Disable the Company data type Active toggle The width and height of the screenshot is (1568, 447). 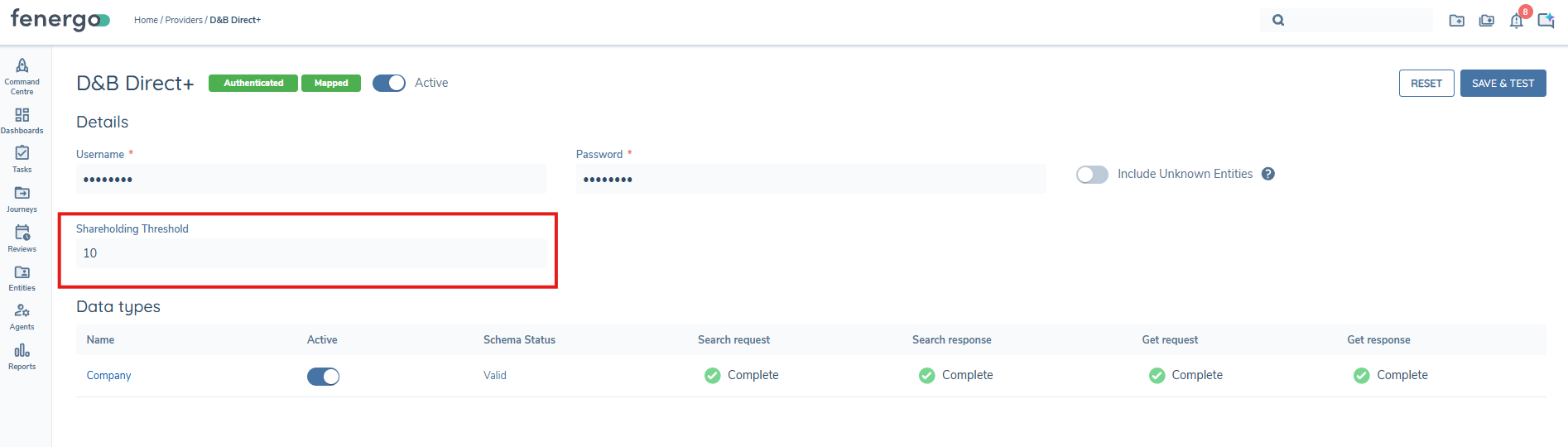tap(323, 377)
